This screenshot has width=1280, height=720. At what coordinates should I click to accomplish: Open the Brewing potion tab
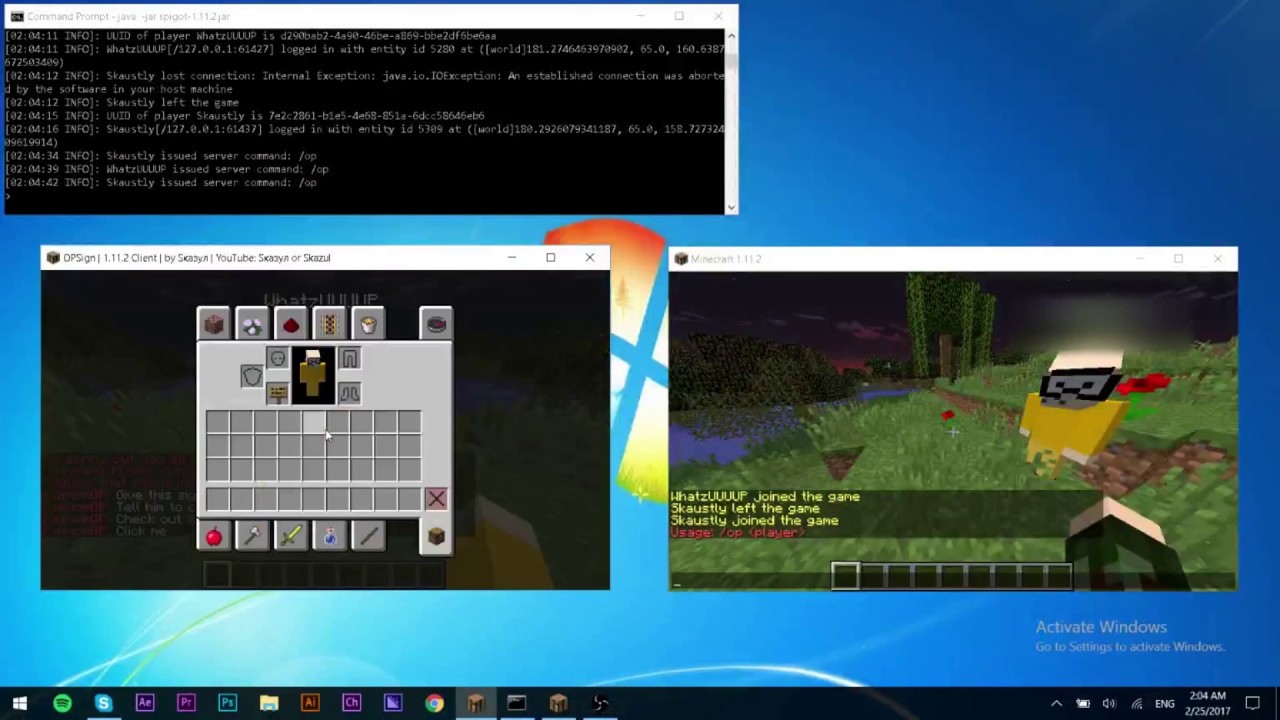329,537
